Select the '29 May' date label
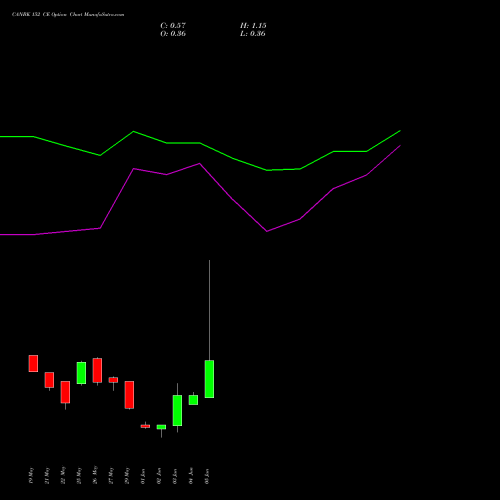The height and width of the screenshot is (500, 500). tap(127, 476)
